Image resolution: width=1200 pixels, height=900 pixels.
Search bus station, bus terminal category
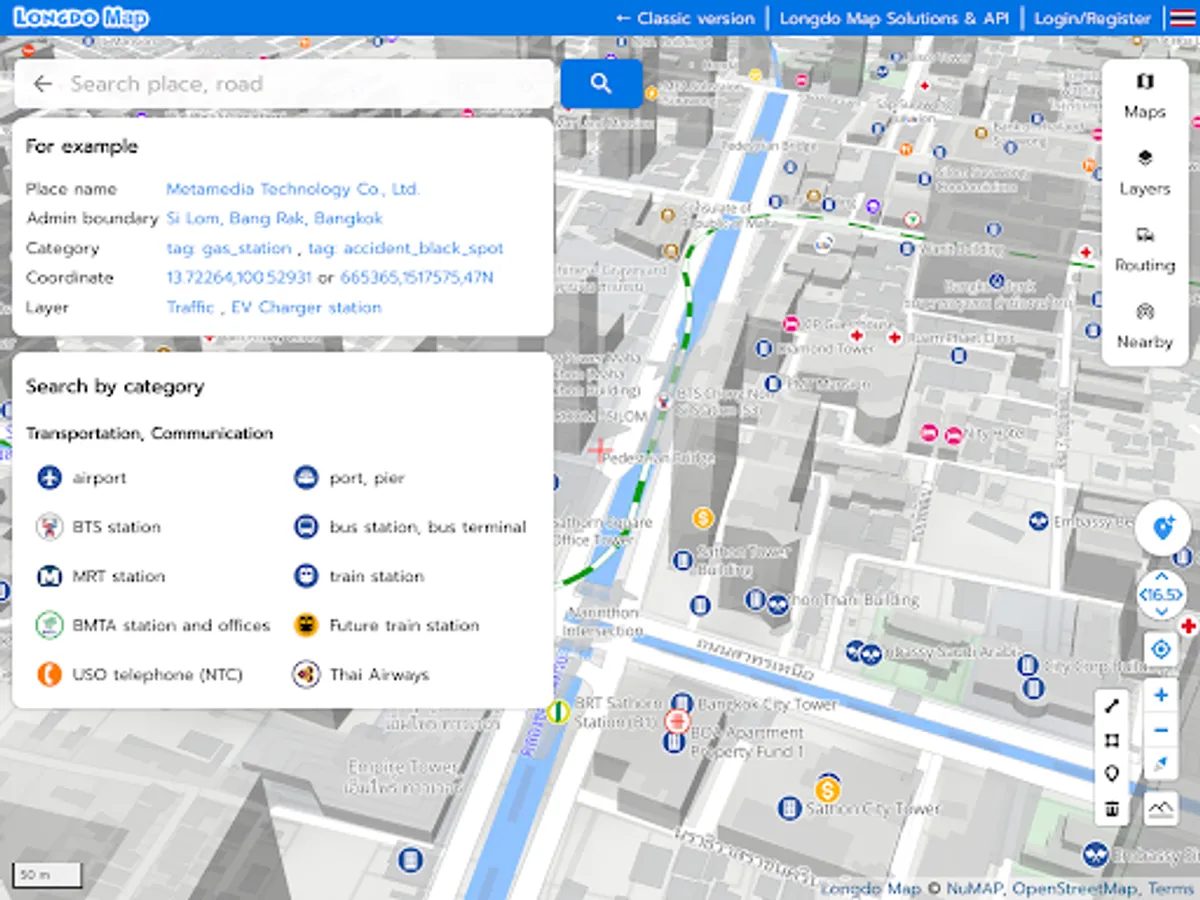point(410,527)
